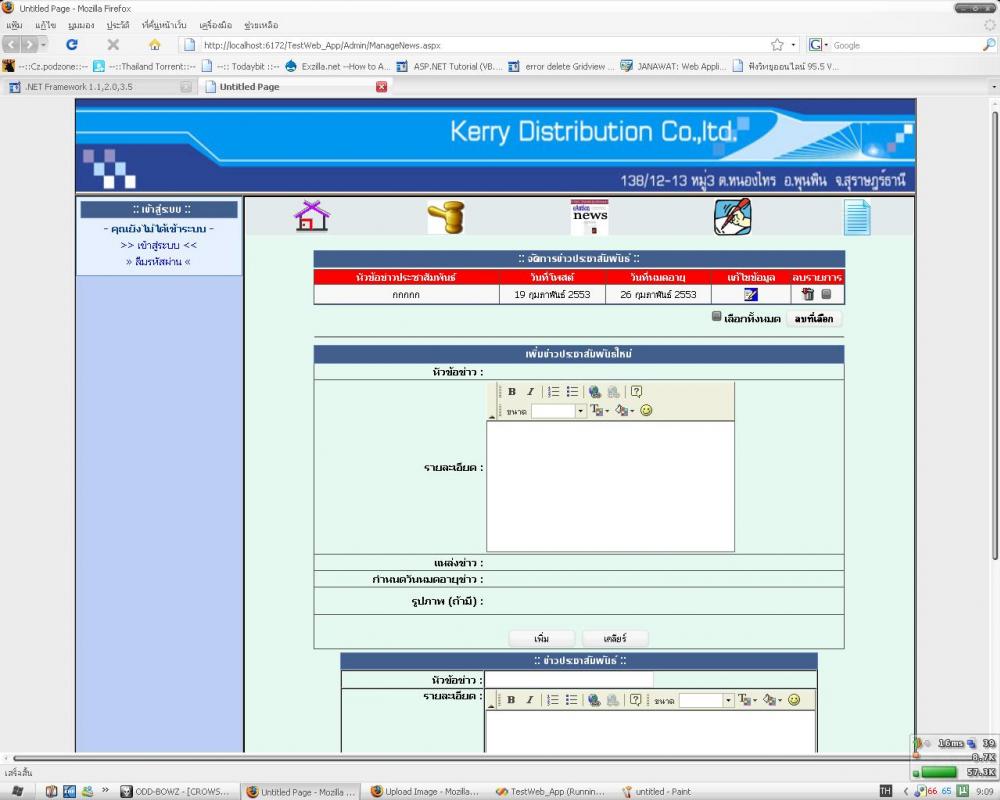Switch to TestWeb_App (Running) taskbar window
The width and height of the screenshot is (1000, 800).
pos(550,791)
